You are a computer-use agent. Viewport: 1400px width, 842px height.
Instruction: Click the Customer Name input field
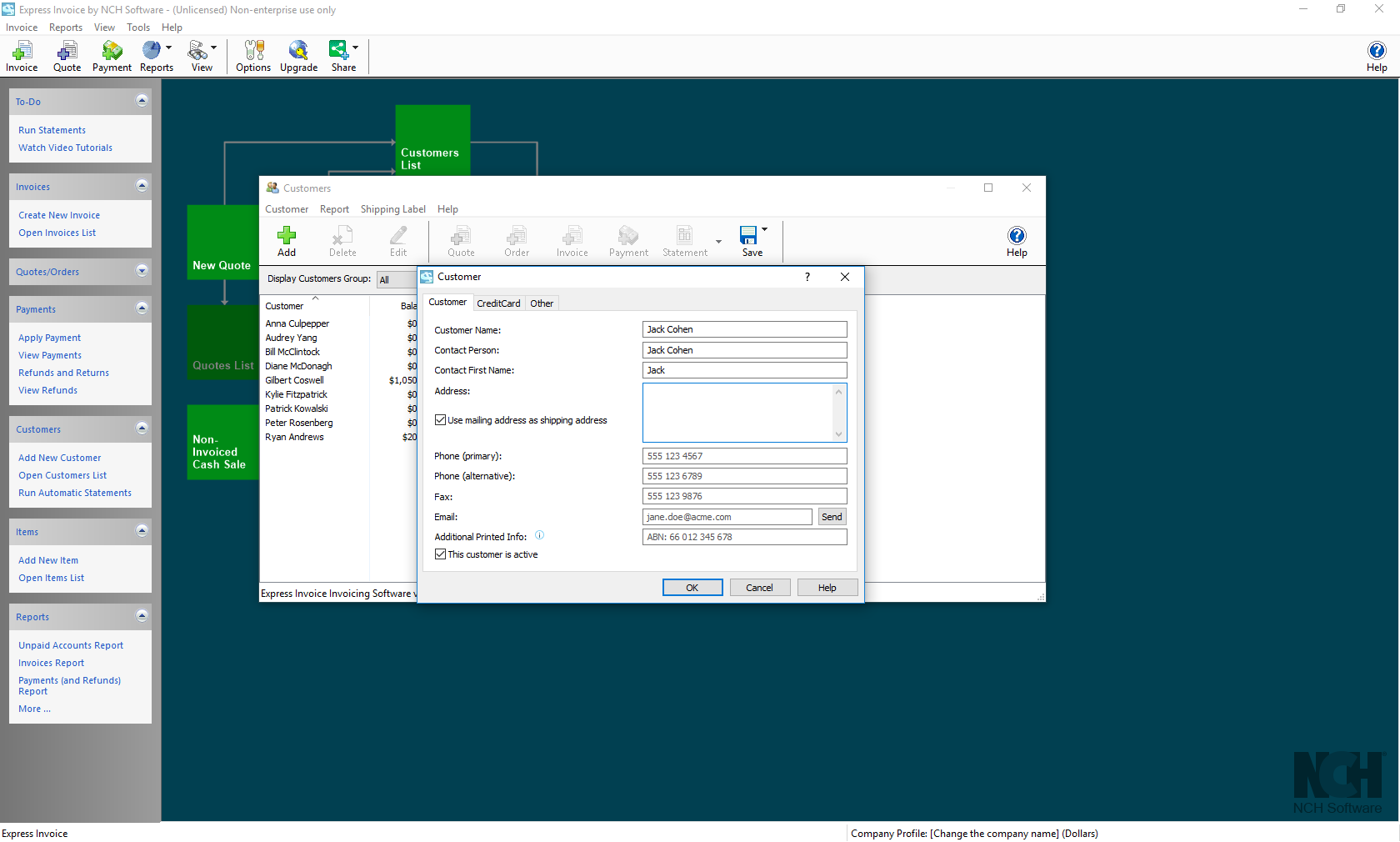pos(744,329)
